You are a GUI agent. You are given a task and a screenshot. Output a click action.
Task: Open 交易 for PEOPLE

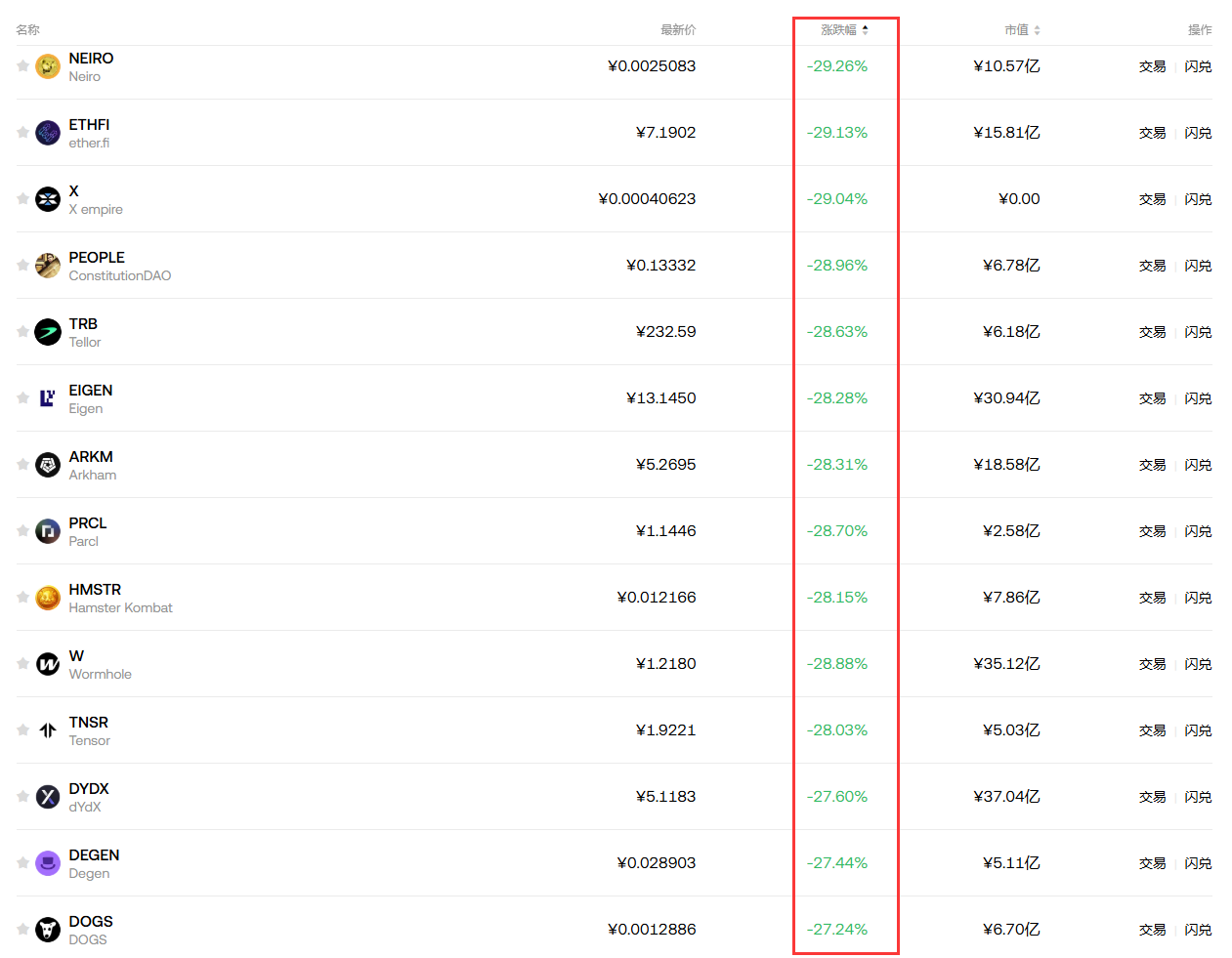[x=1152, y=266]
